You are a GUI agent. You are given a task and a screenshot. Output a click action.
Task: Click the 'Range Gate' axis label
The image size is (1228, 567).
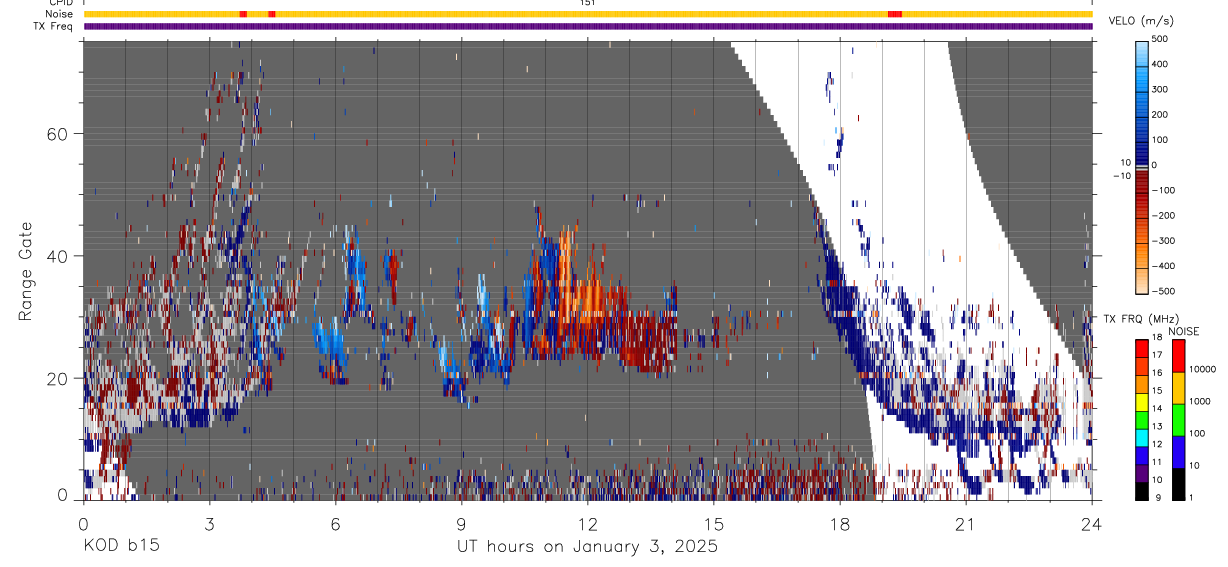[x=26, y=271]
